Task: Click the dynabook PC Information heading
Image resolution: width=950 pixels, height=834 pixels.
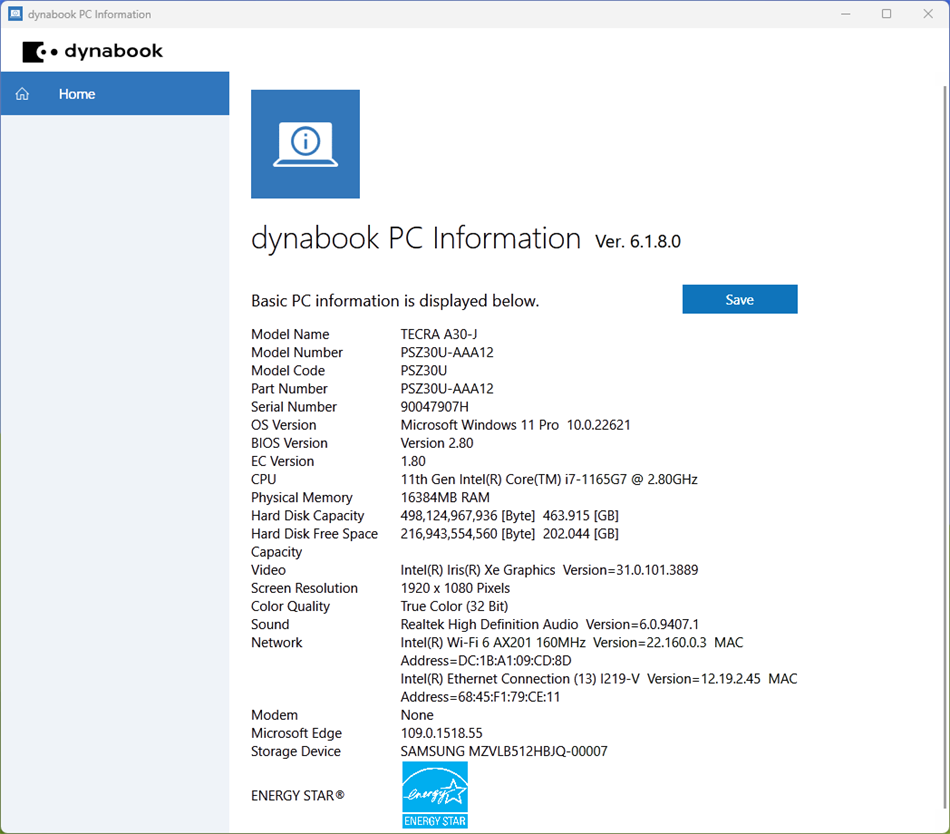Action: tap(416, 238)
